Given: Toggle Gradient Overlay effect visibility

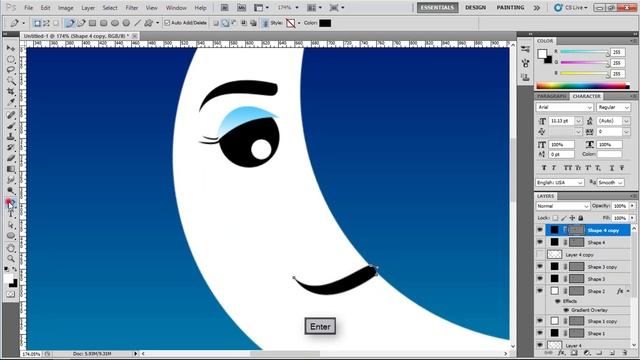Looking at the screenshot, I should [x=566, y=310].
